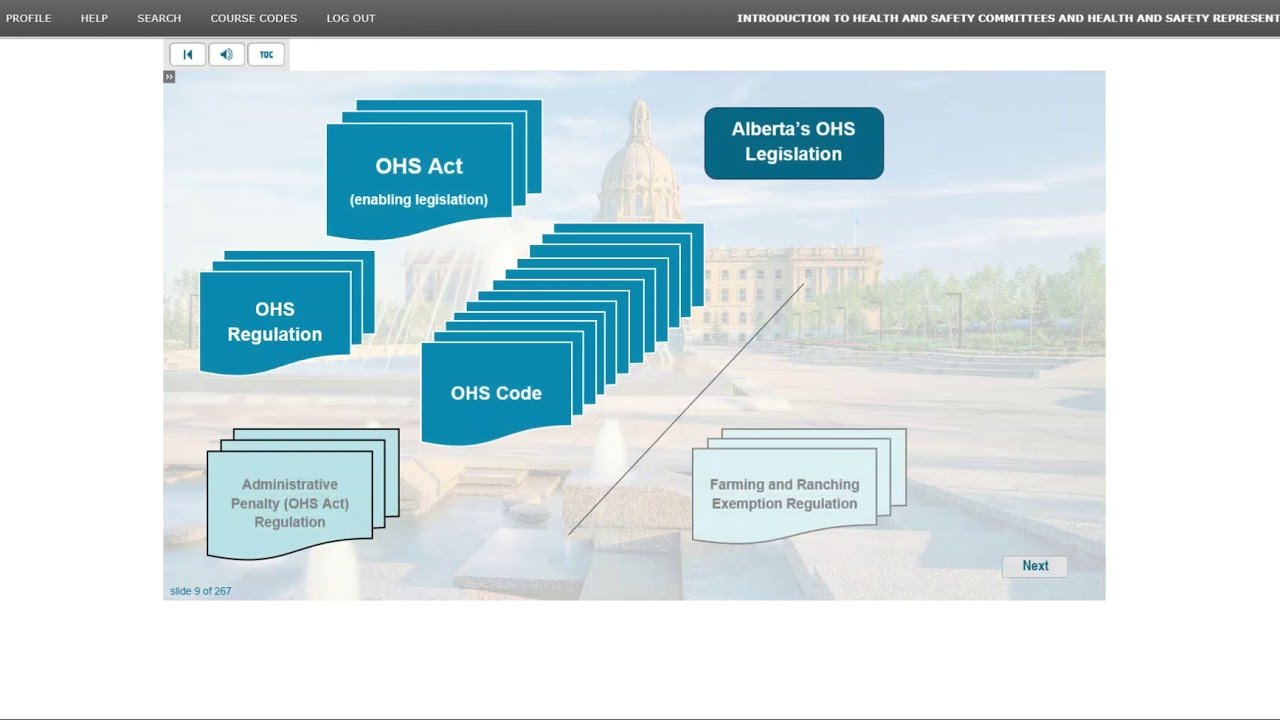
Task: Click the OHS Code document stack
Action: 496,393
